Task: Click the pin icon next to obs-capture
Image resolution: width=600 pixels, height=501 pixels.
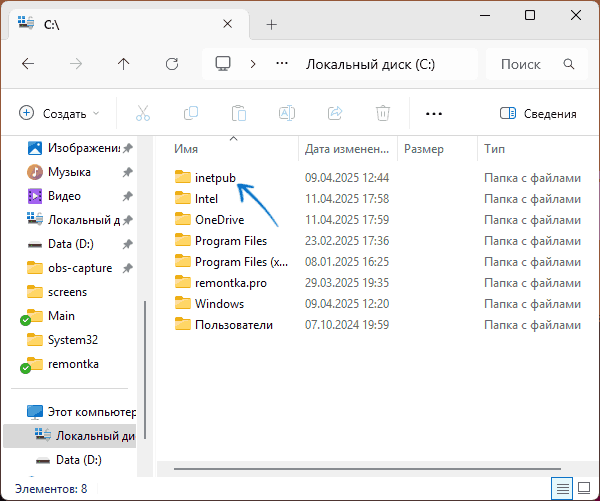Action: coord(127,268)
